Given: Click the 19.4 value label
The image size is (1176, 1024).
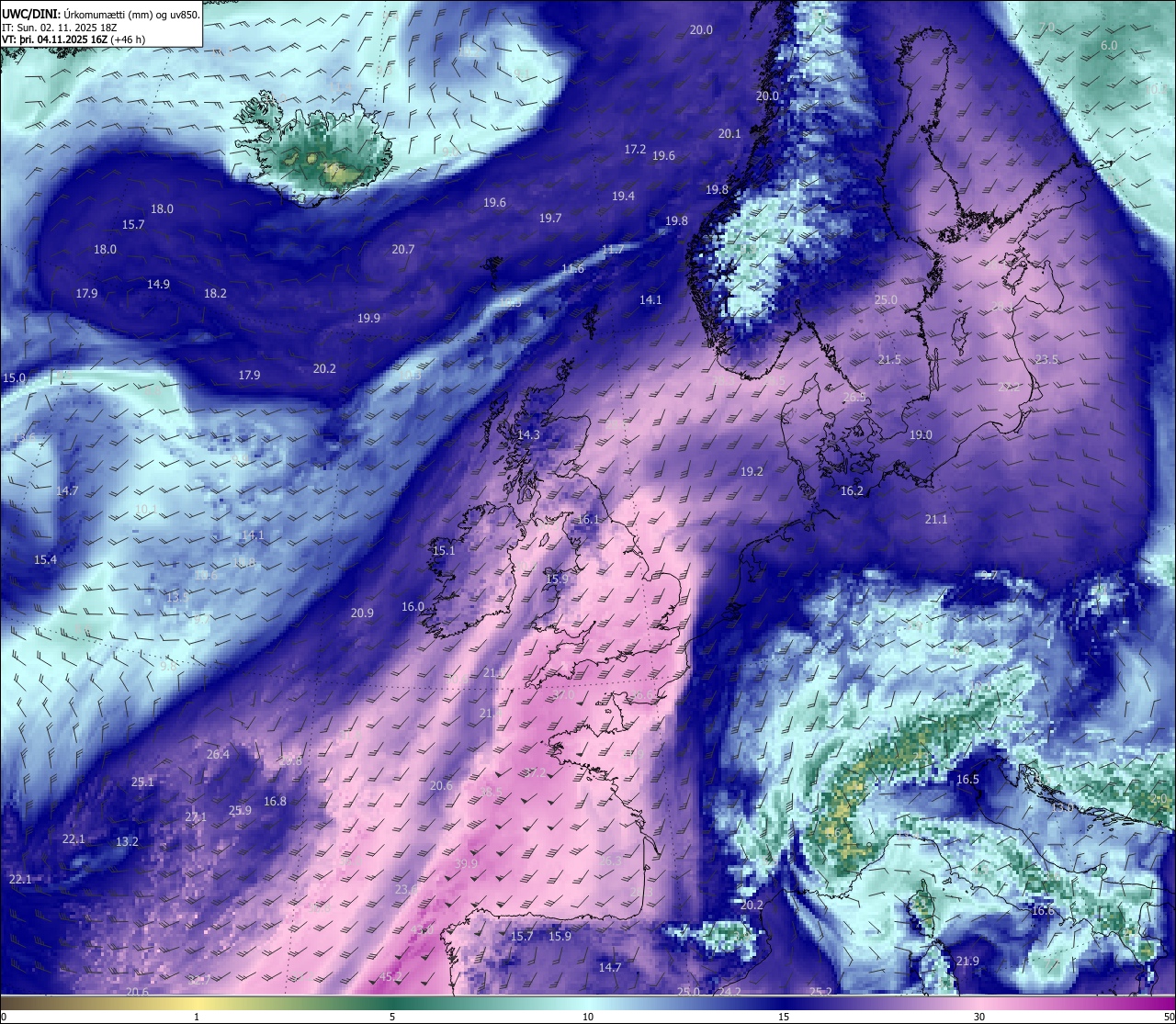Looking at the screenshot, I should pos(623,196).
